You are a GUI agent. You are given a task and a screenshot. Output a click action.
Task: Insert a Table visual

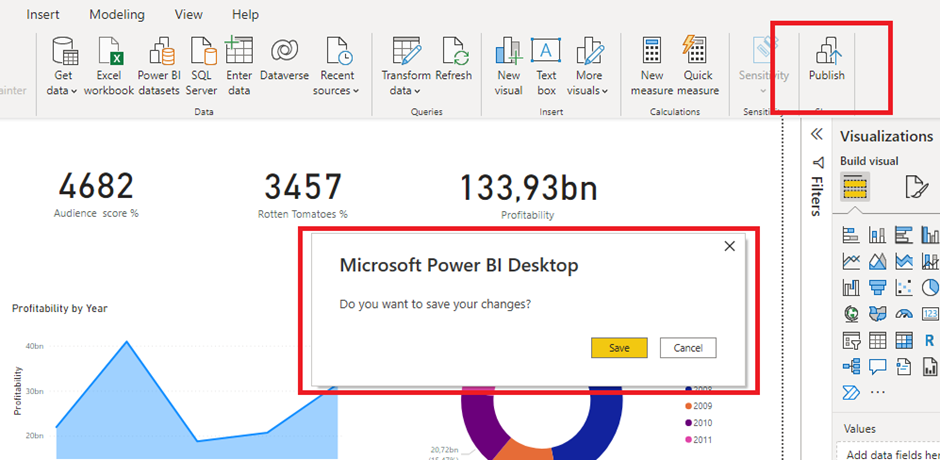[x=877, y=340]
